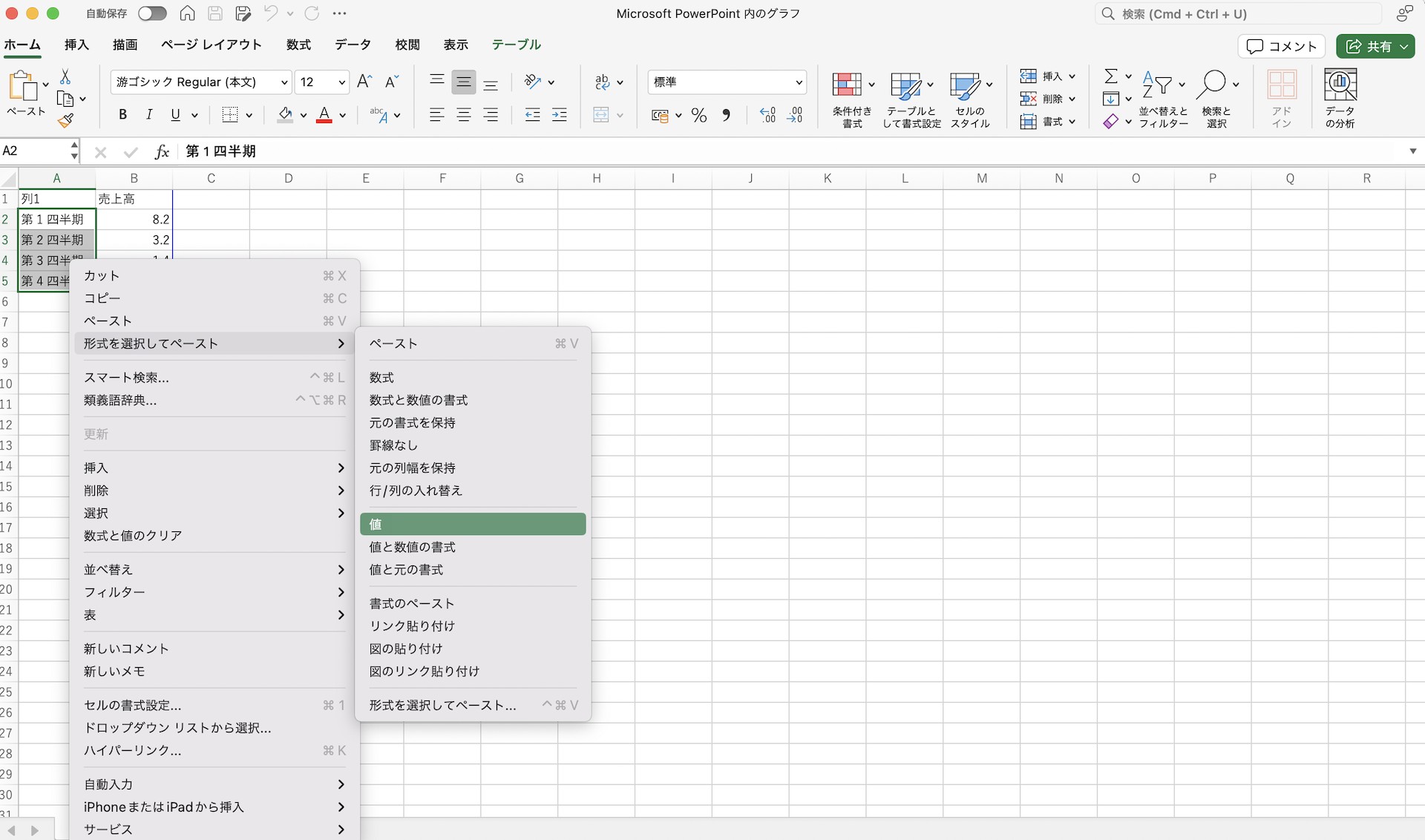Open the font name dropdown

pyautogui.click(x=284, y=82)
